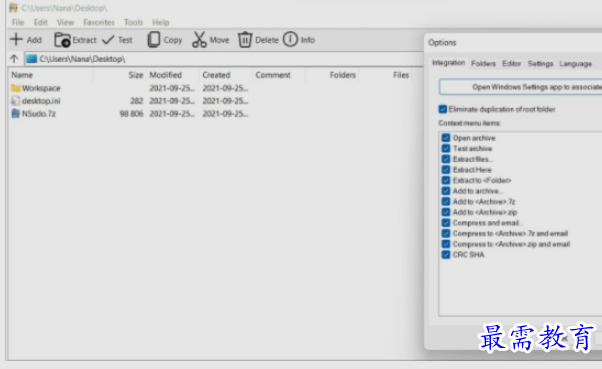Click the Copy toolbar icon
Screen dimensions: 602x369
(x=154, y=40)
